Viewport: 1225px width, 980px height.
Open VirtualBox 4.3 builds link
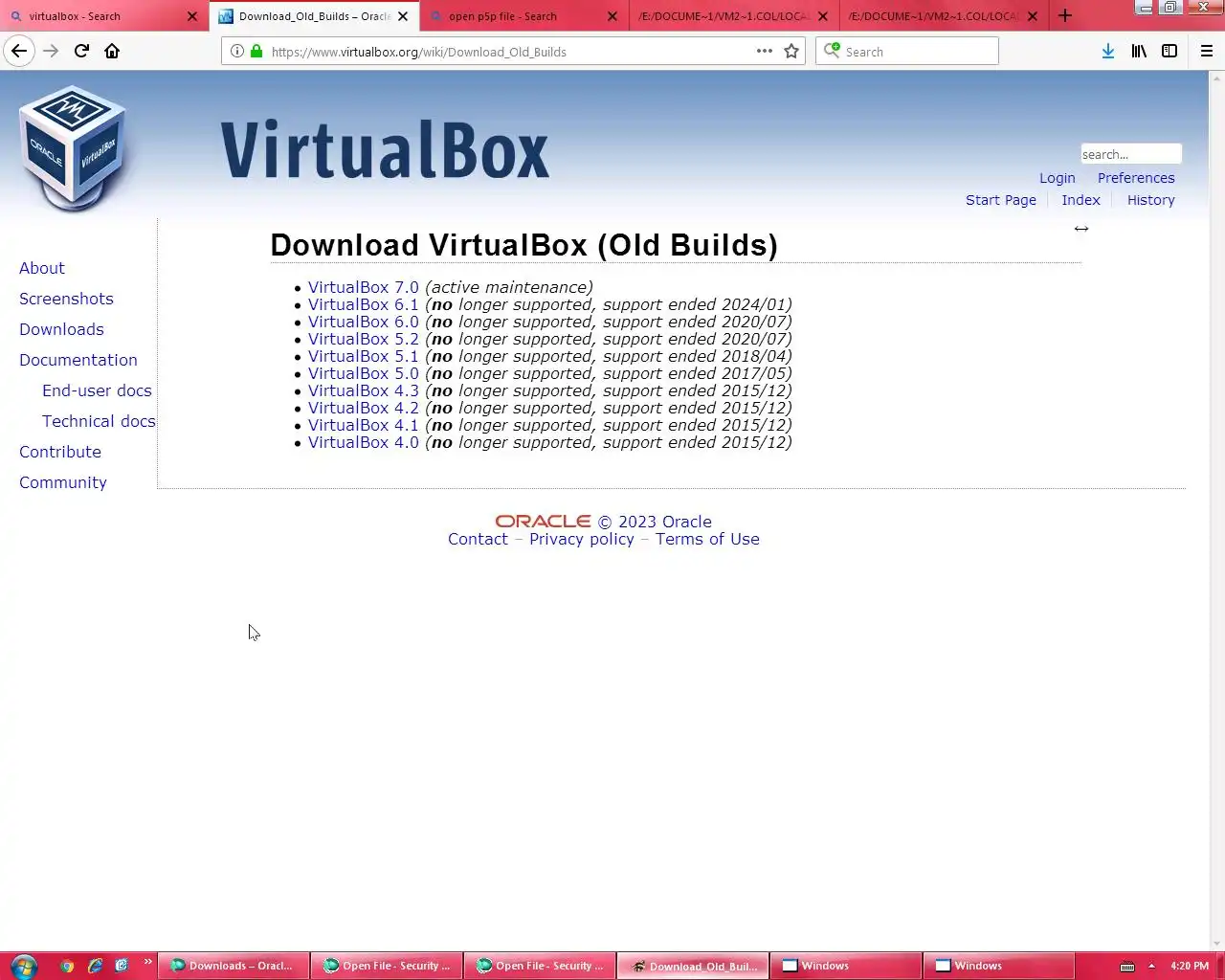pos(364,390)
